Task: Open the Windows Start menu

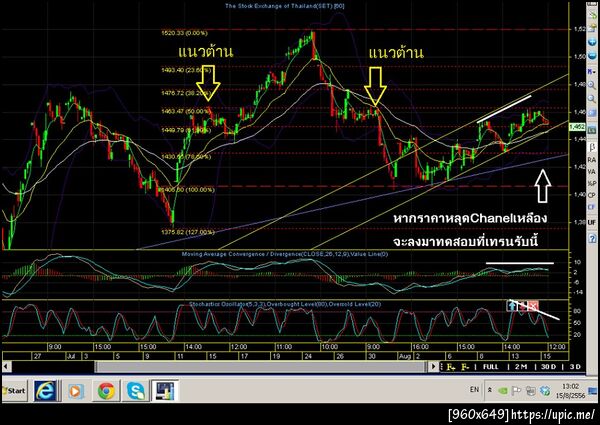Action: (x=15, y=391)
